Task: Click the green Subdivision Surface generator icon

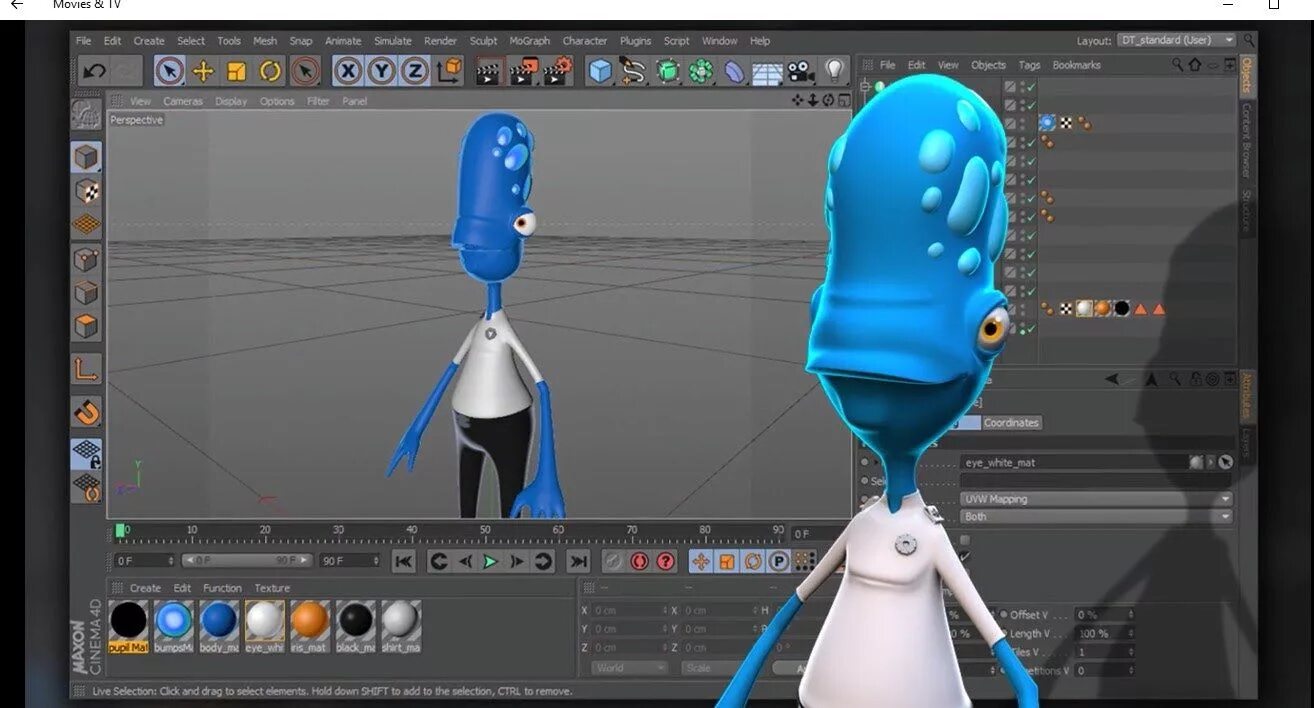Action: pyautogui.click(x=668, y=71)
